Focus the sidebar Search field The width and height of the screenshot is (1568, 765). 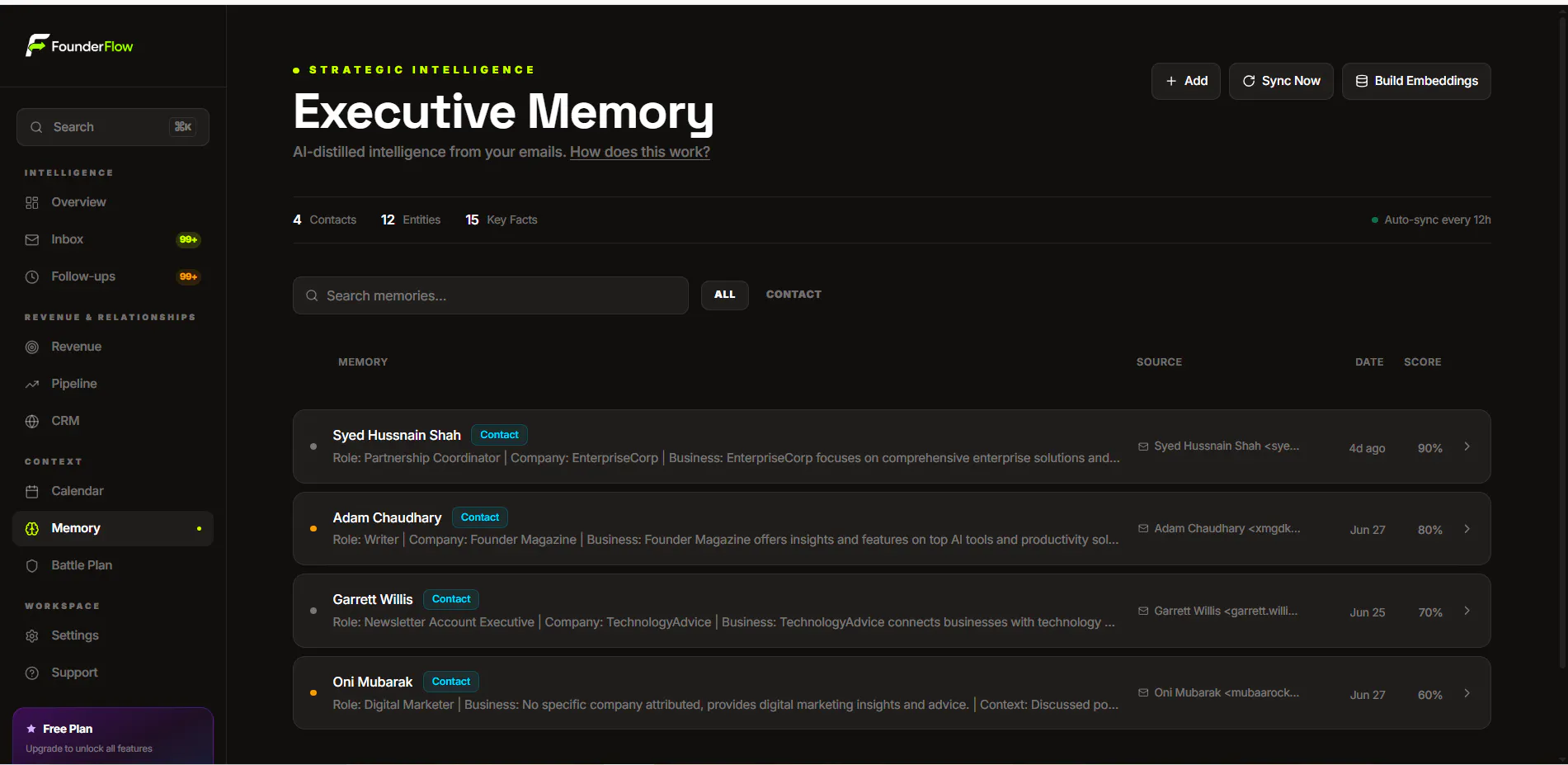pyautogui.click(x=113, y=127)
